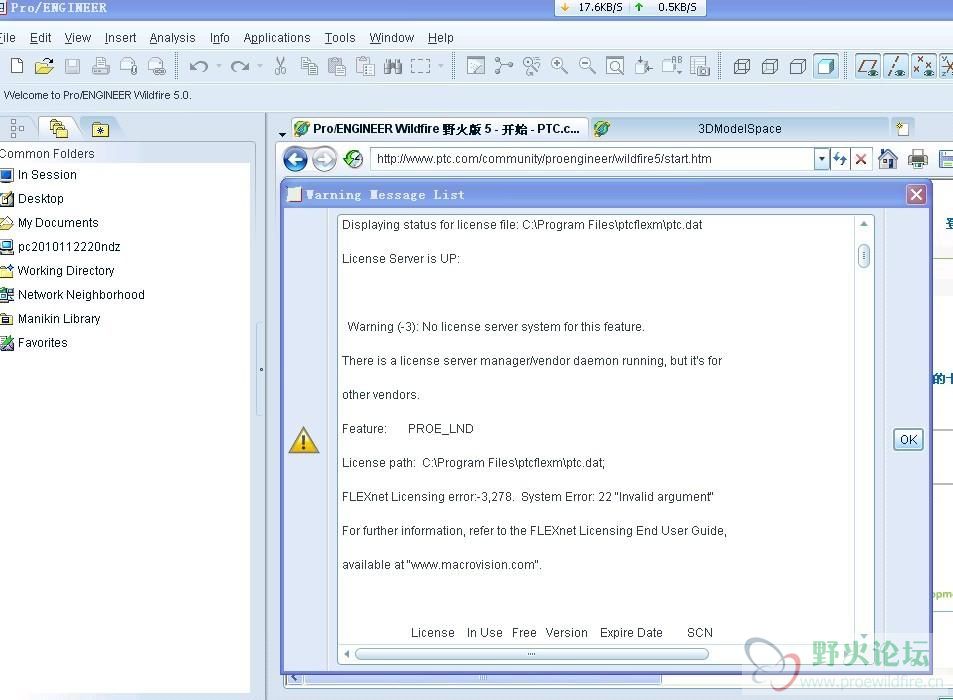Click the spin center icon
Image resolution: width=953 pixels, height=700 pixels.
[x=503, y=66]
